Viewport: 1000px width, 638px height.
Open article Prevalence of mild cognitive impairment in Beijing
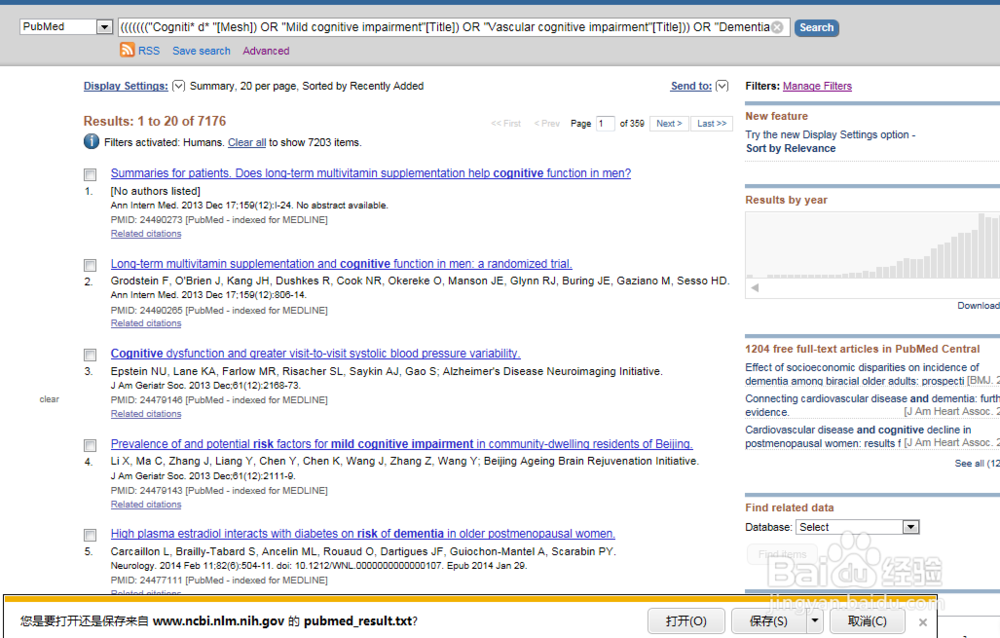402,443
